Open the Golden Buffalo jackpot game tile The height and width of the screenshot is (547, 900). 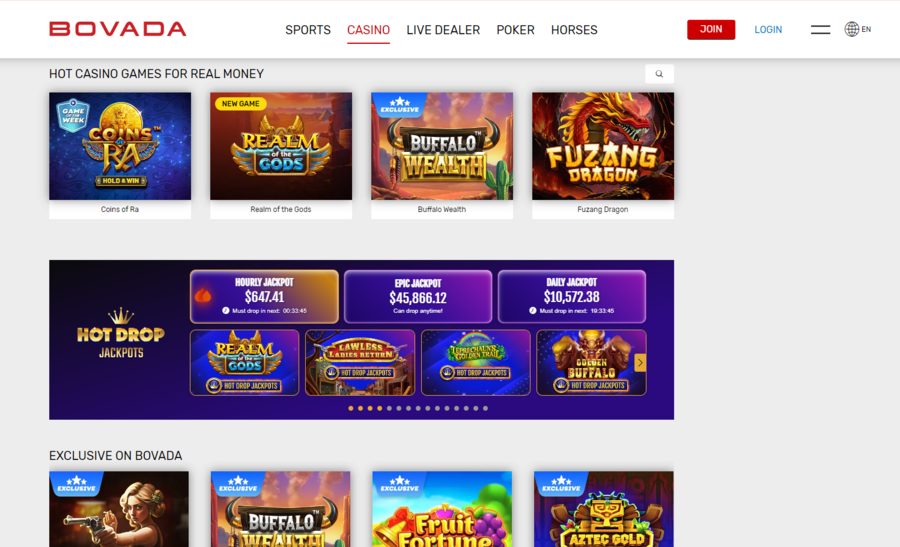click(591, 362)
